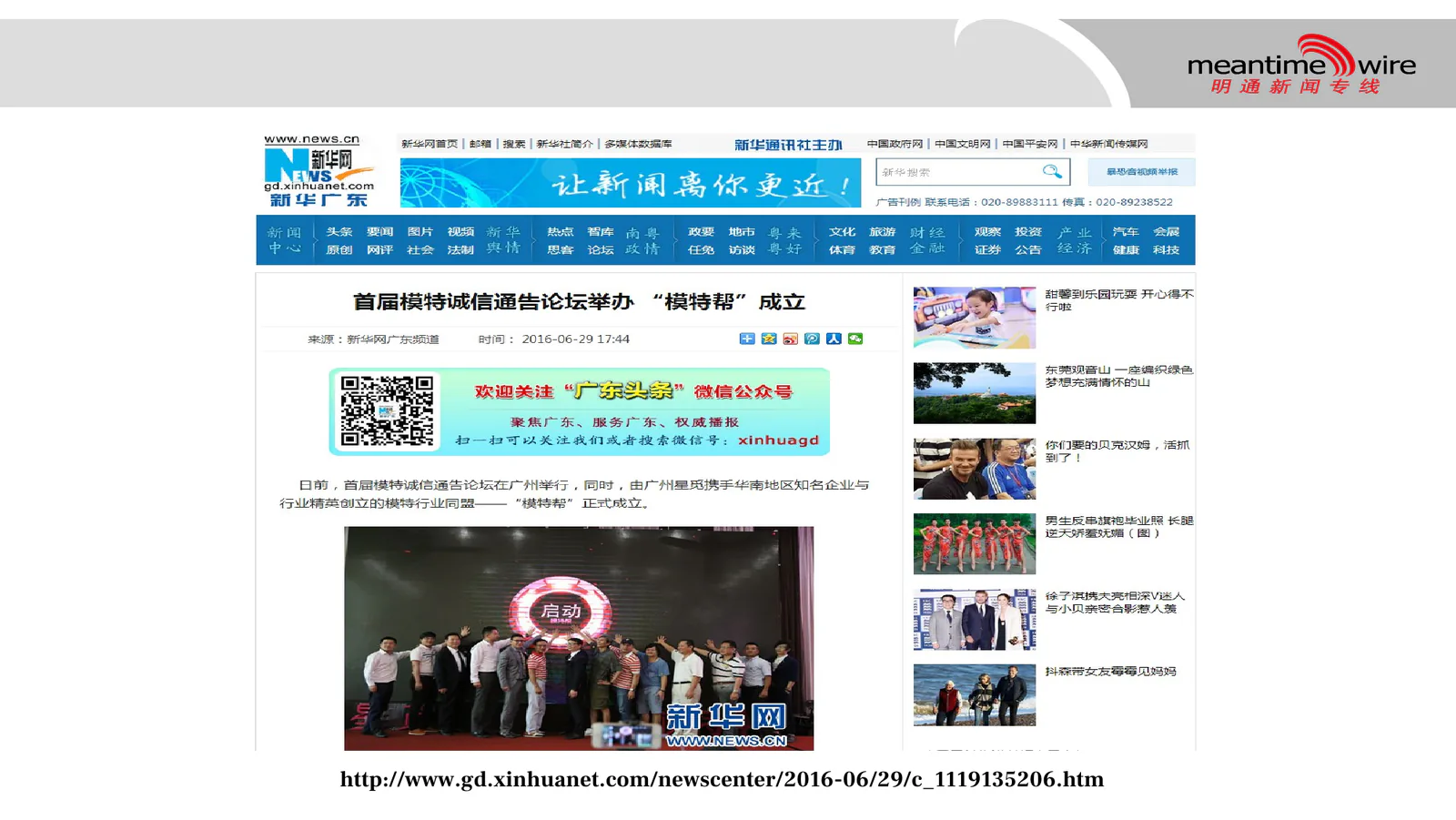Select 头条 in navigation bar
The image size is (1456, 820).
(339, 232)
